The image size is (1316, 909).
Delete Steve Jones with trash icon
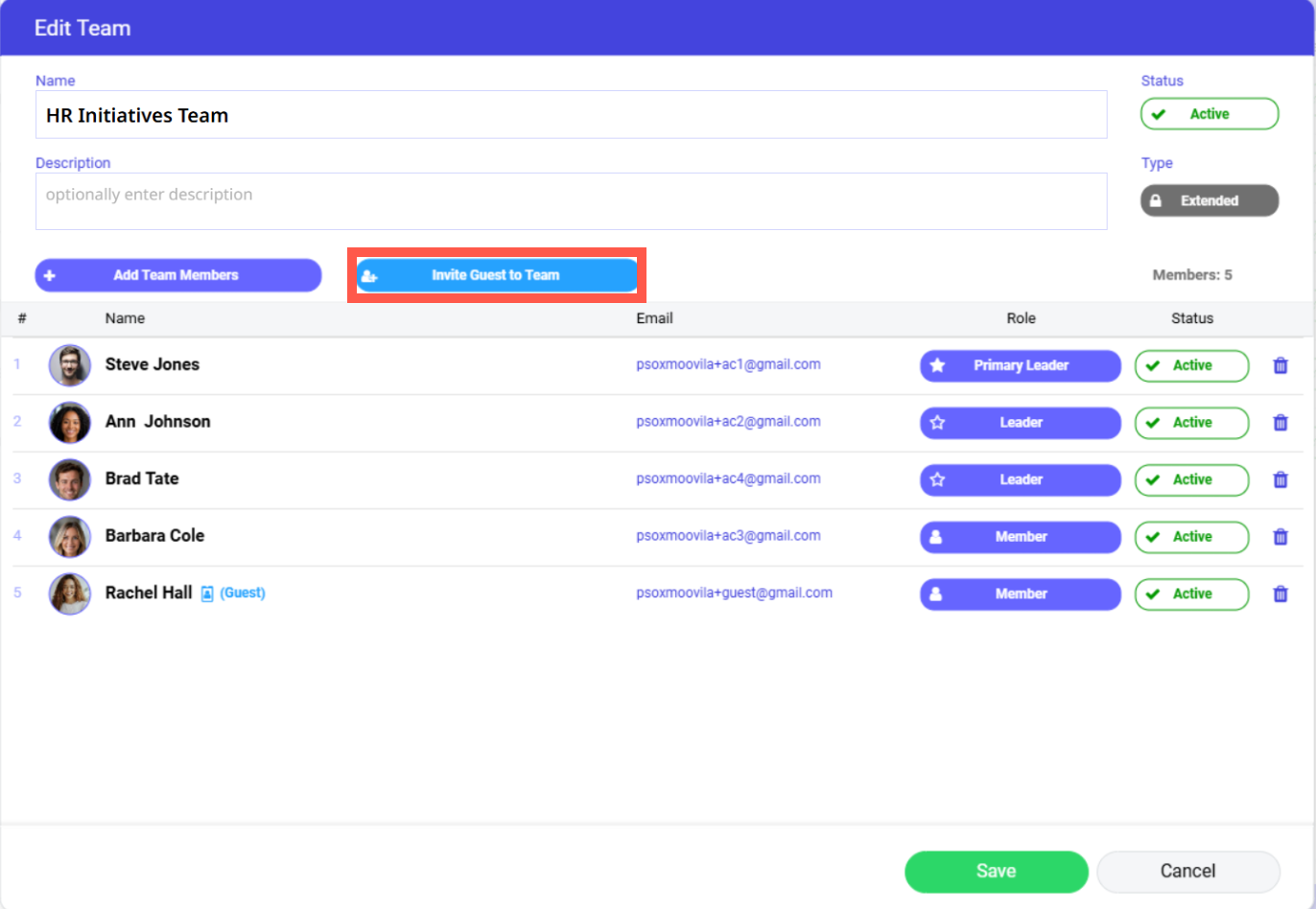pos(1281,365)
